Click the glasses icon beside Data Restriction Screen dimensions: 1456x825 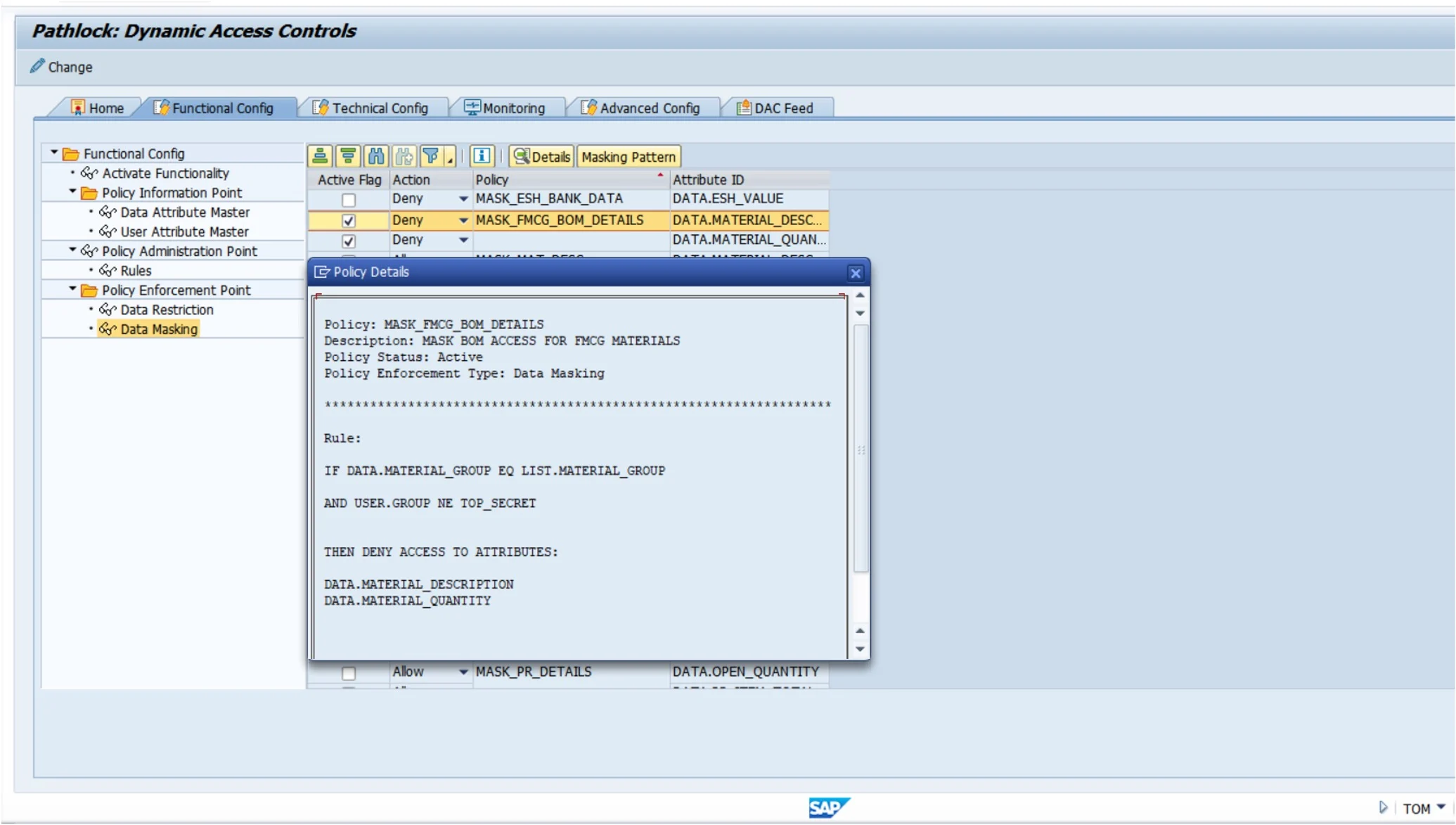click(108, 309)
